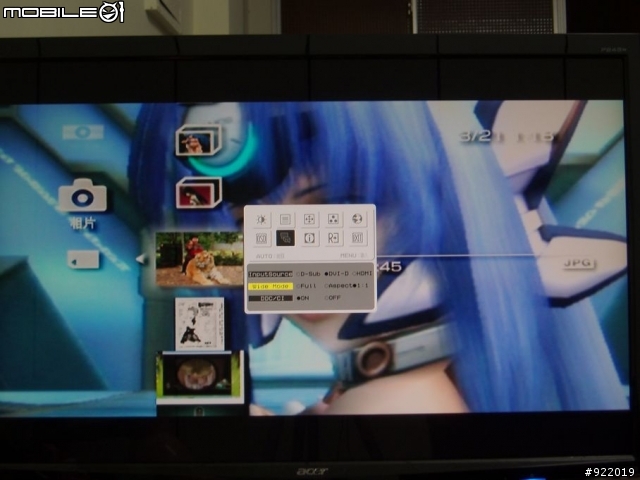Select the memory card icon below Photo

[83, 260]
